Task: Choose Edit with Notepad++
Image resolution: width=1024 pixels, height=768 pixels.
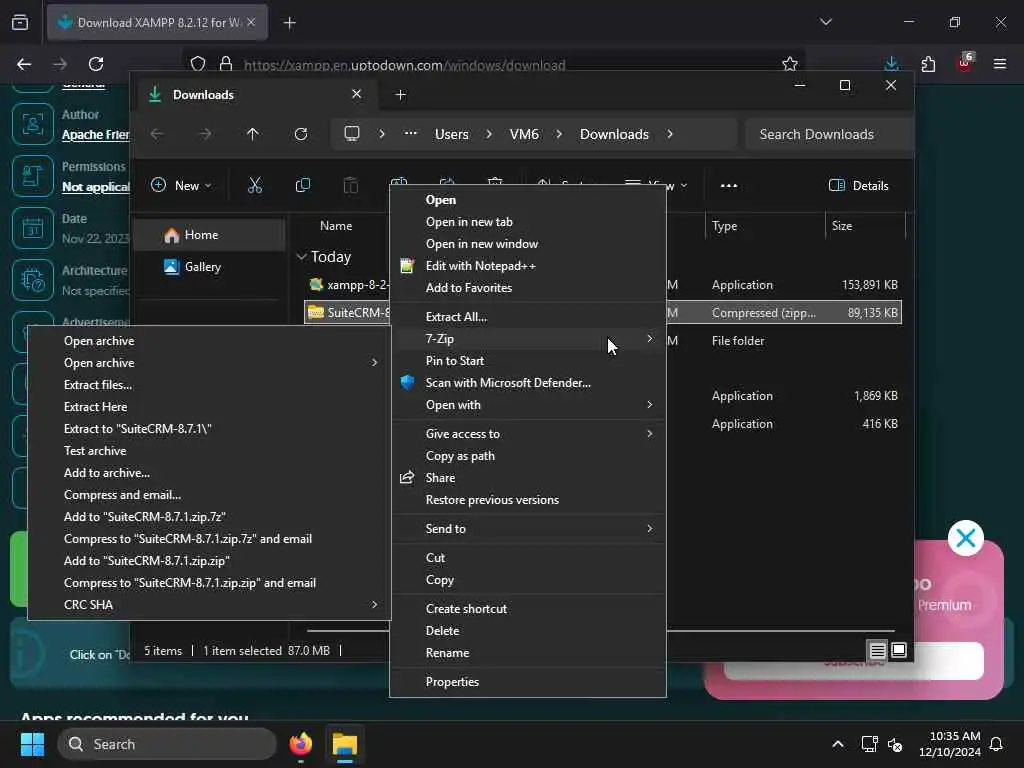Action: 528,266
